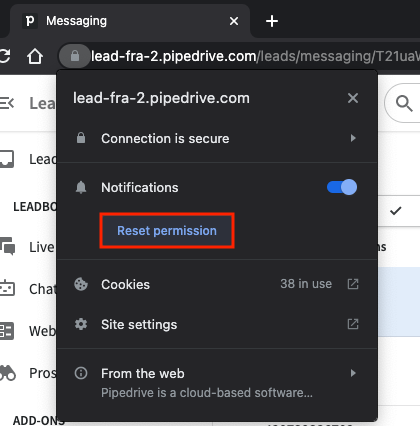Turn off the Notifications toggle
The width and height of the screenshot is (420, 426).
(x=342, y=187)
